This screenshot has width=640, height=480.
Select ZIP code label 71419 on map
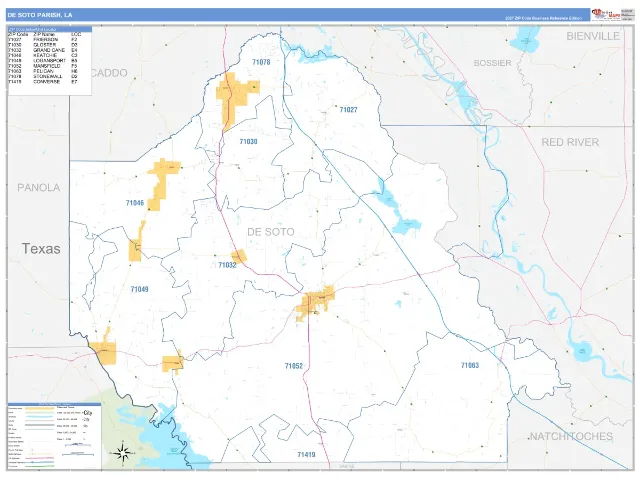tap(306, 455)
